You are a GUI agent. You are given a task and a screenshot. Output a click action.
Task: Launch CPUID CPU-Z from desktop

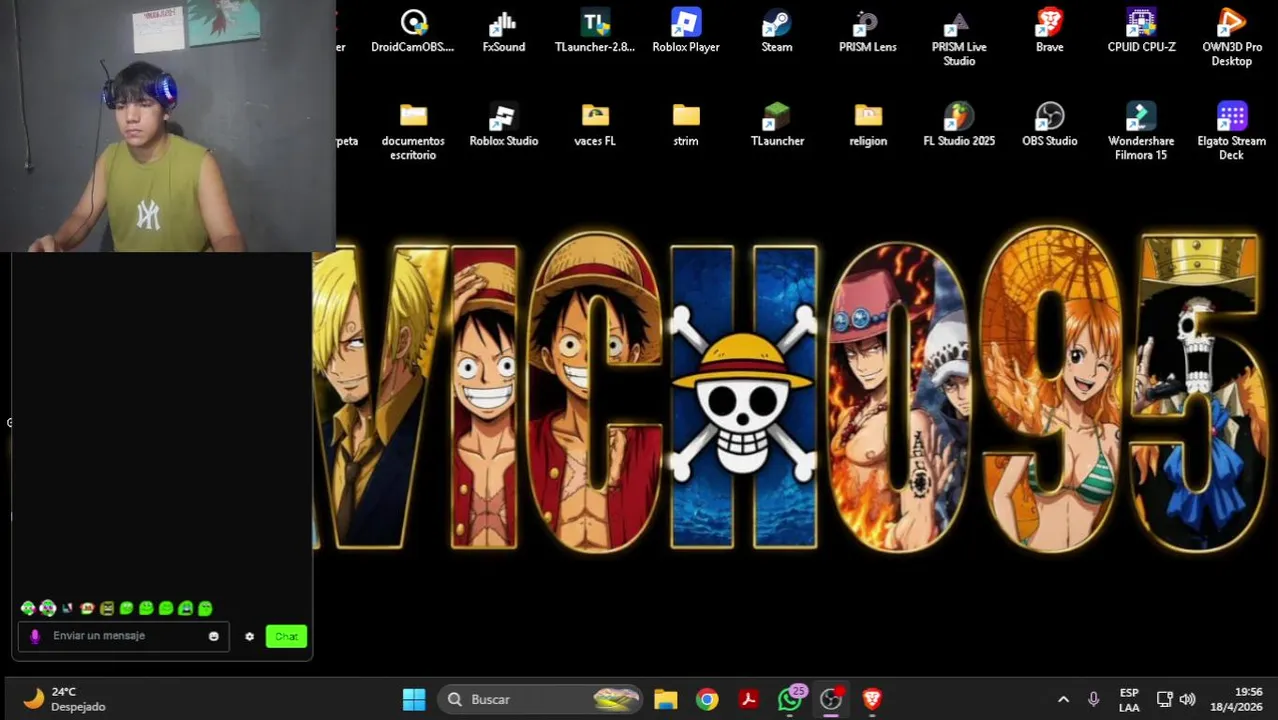pyautogui.click(x=1141, y=31)
